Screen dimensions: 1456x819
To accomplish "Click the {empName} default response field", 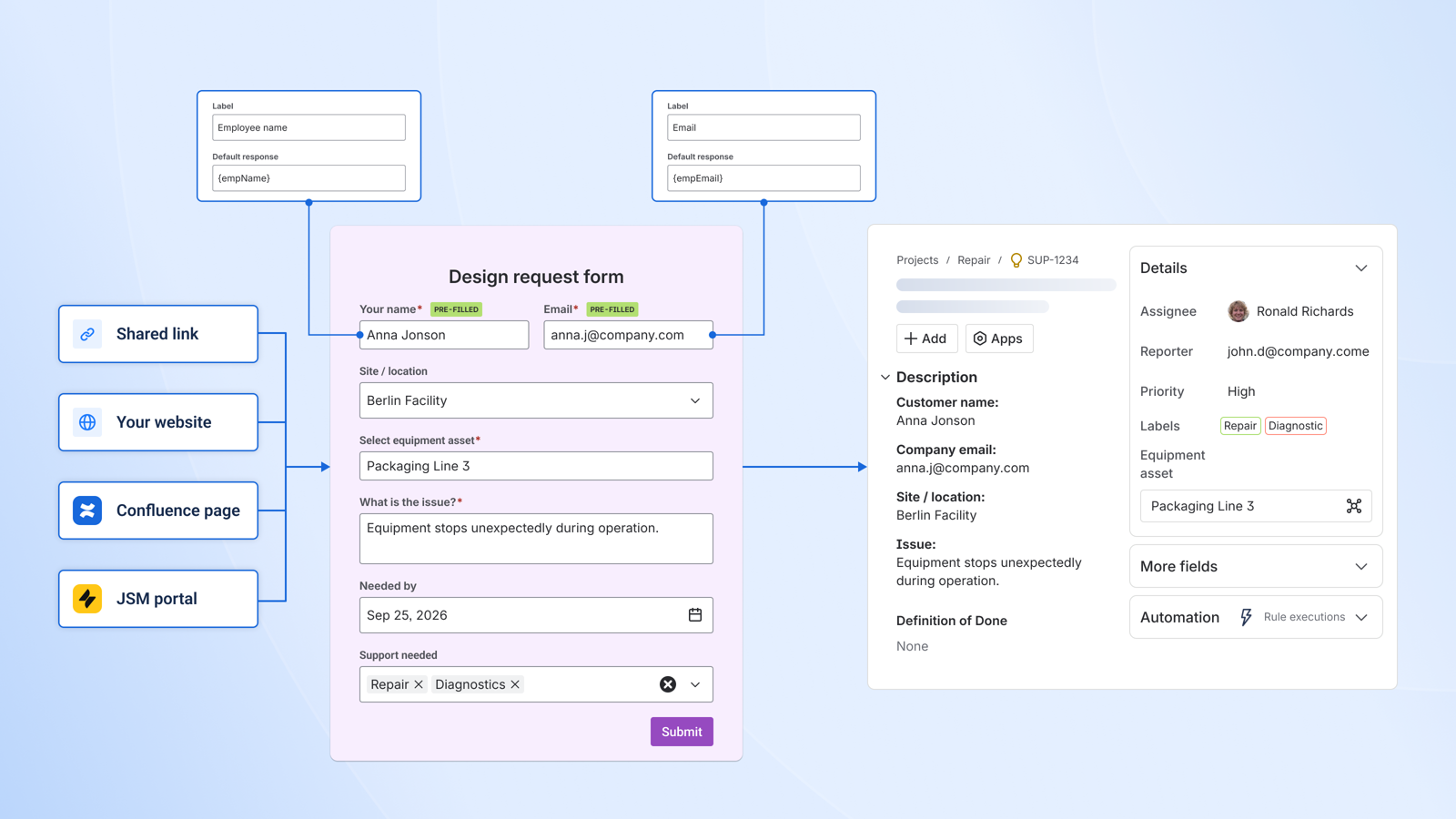I will click(308, 178).
